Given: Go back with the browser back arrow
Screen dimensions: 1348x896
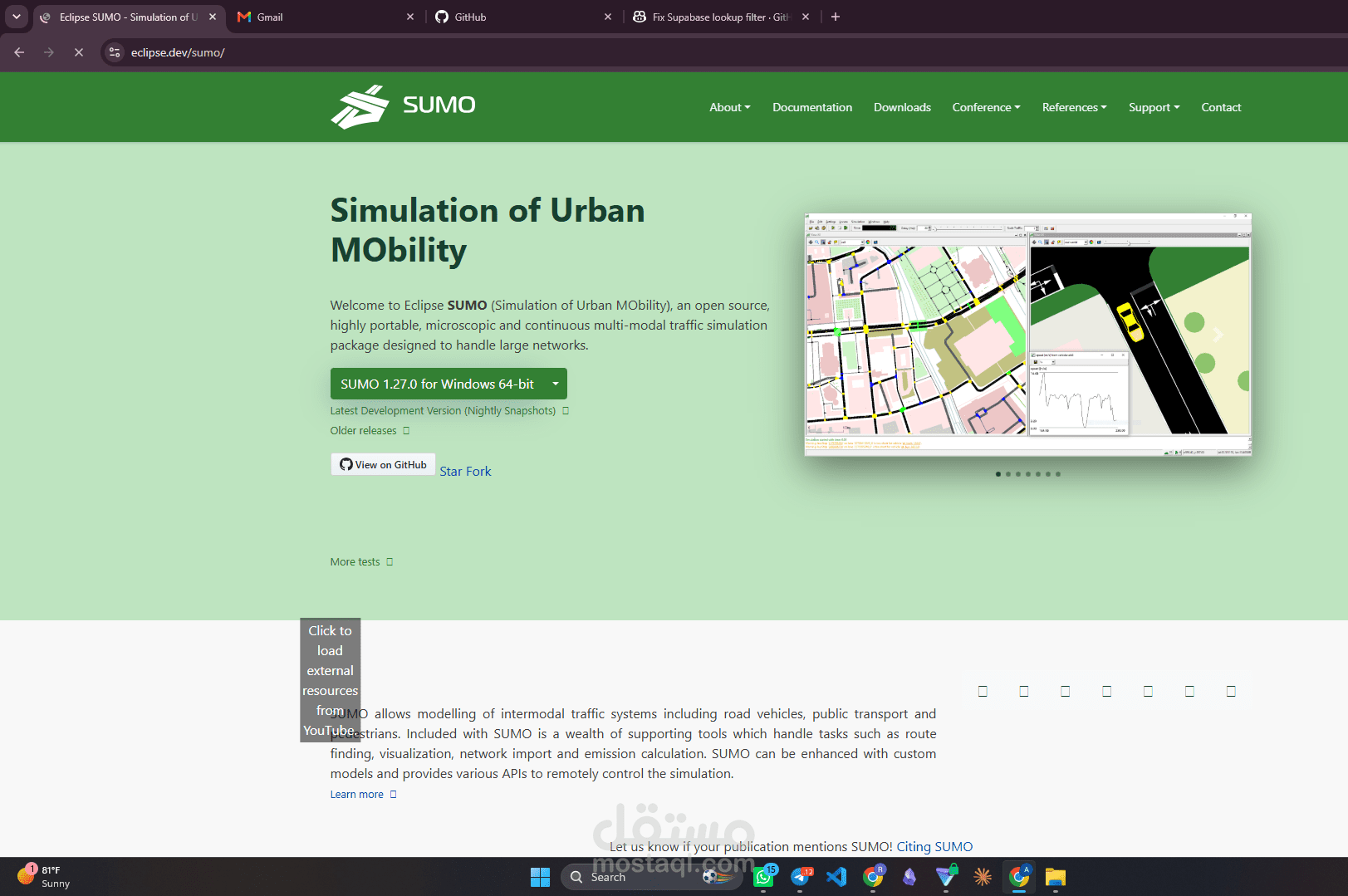Looking at the screenshot, I should [19, 52].
